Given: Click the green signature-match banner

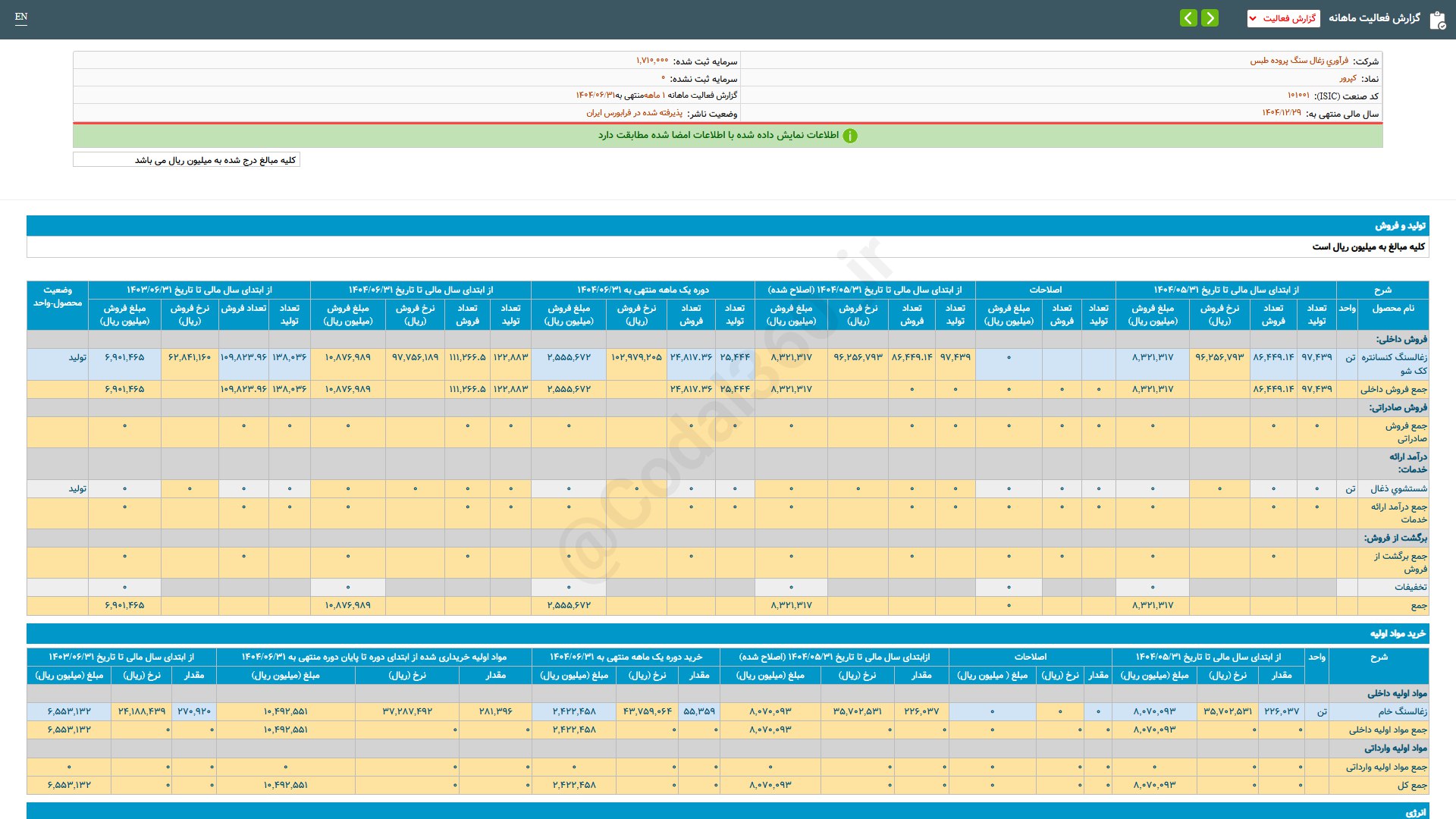Looking at the screenshot, I should 727,136.
